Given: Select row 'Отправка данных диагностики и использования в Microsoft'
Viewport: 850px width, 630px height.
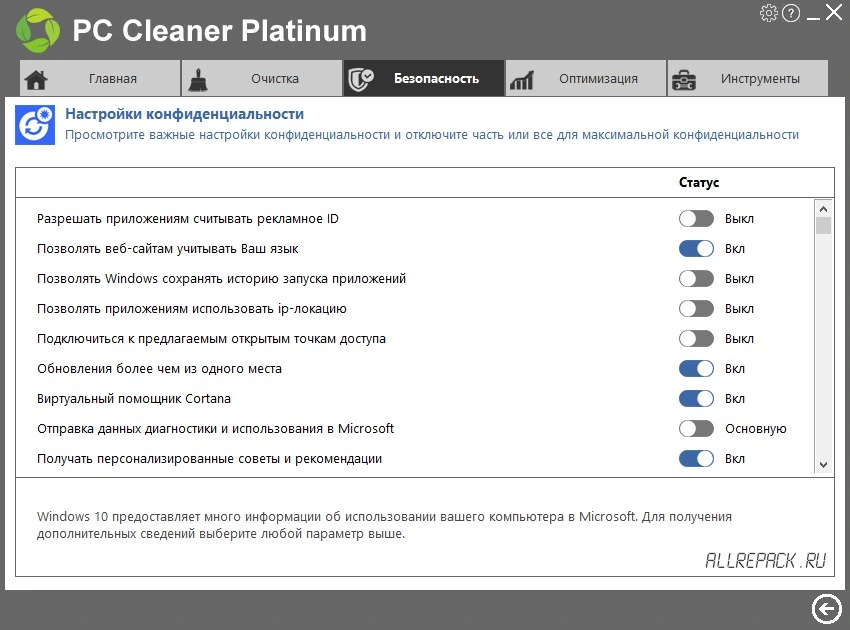Looking at the screenshot, I should (x=415, y=428).
